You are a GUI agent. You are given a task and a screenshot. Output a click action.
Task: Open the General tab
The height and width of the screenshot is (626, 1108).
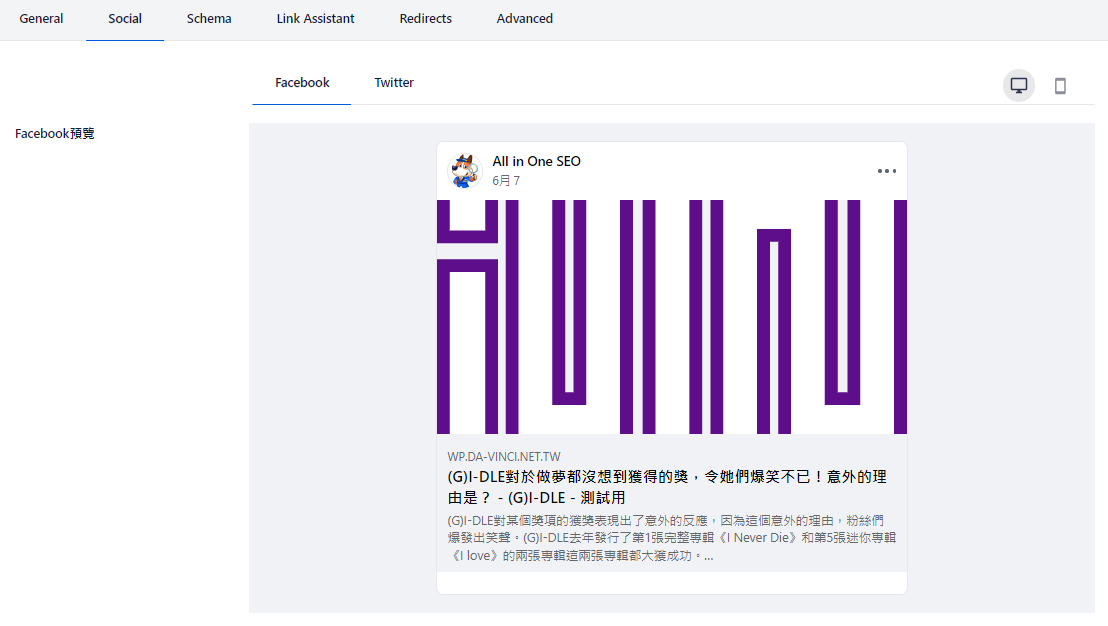(41, 19)
